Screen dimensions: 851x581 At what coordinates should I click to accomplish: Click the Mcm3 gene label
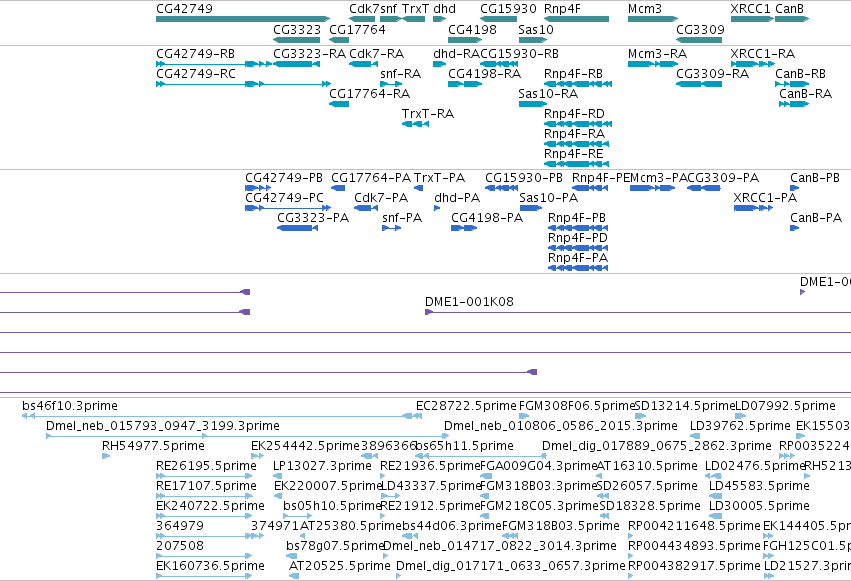645,9
